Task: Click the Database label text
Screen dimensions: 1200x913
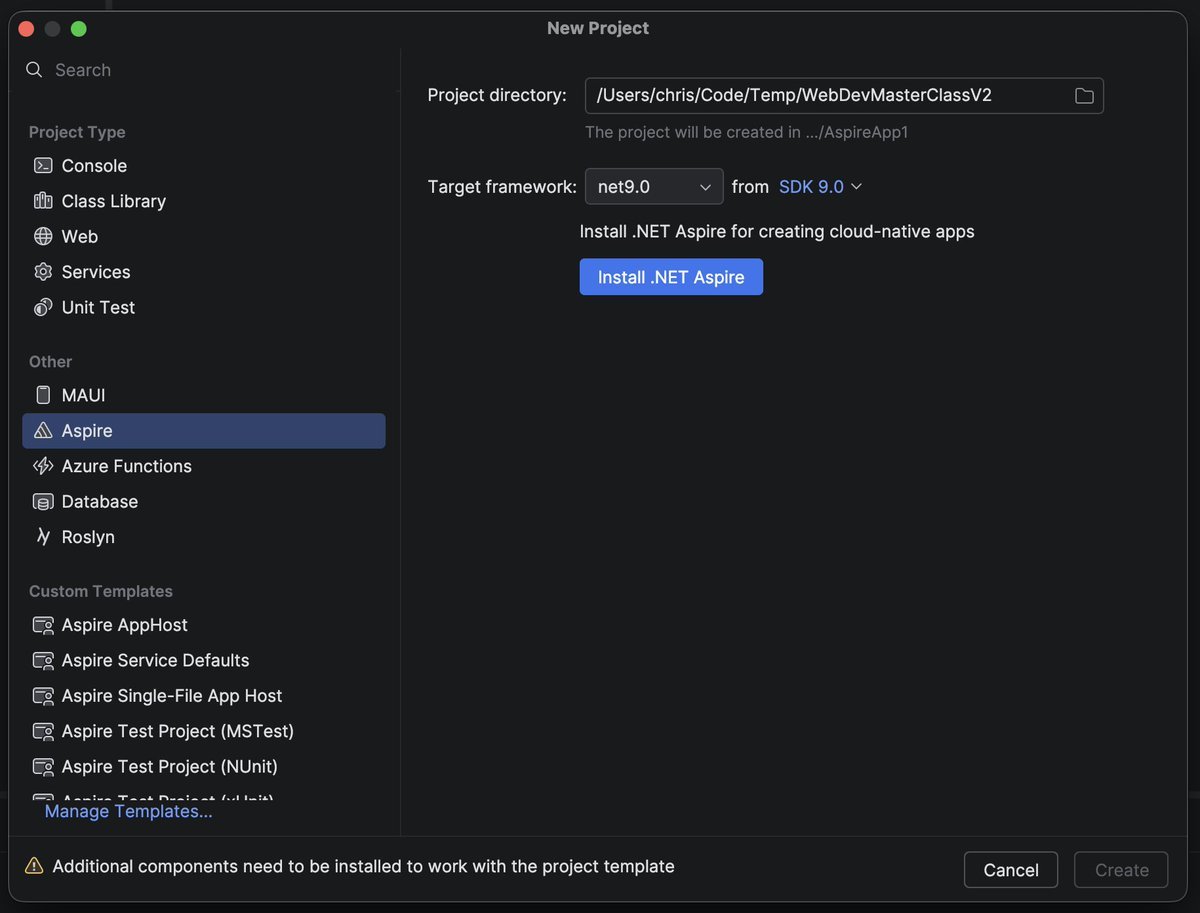Action: pyautogui.click(x=100, y=502)
